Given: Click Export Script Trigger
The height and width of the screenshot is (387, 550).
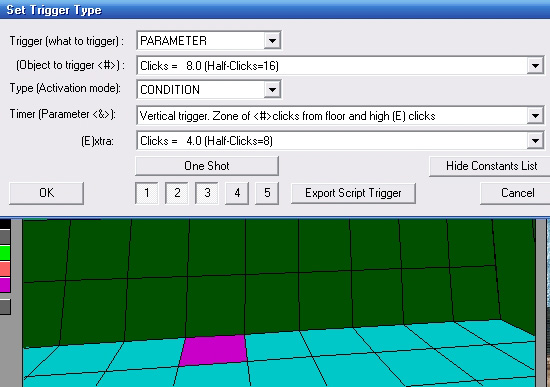Looking at the screenshot, I should (353, 193).
